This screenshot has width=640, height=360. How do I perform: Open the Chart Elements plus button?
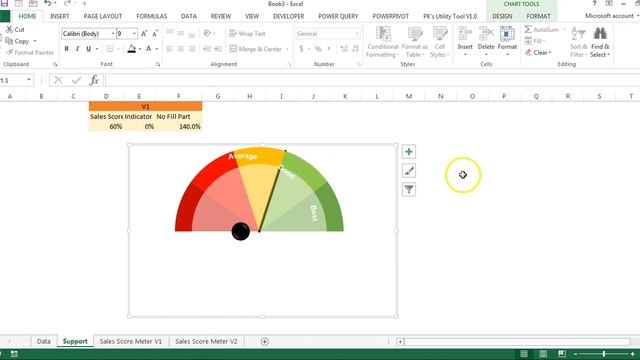coord(409,152)
